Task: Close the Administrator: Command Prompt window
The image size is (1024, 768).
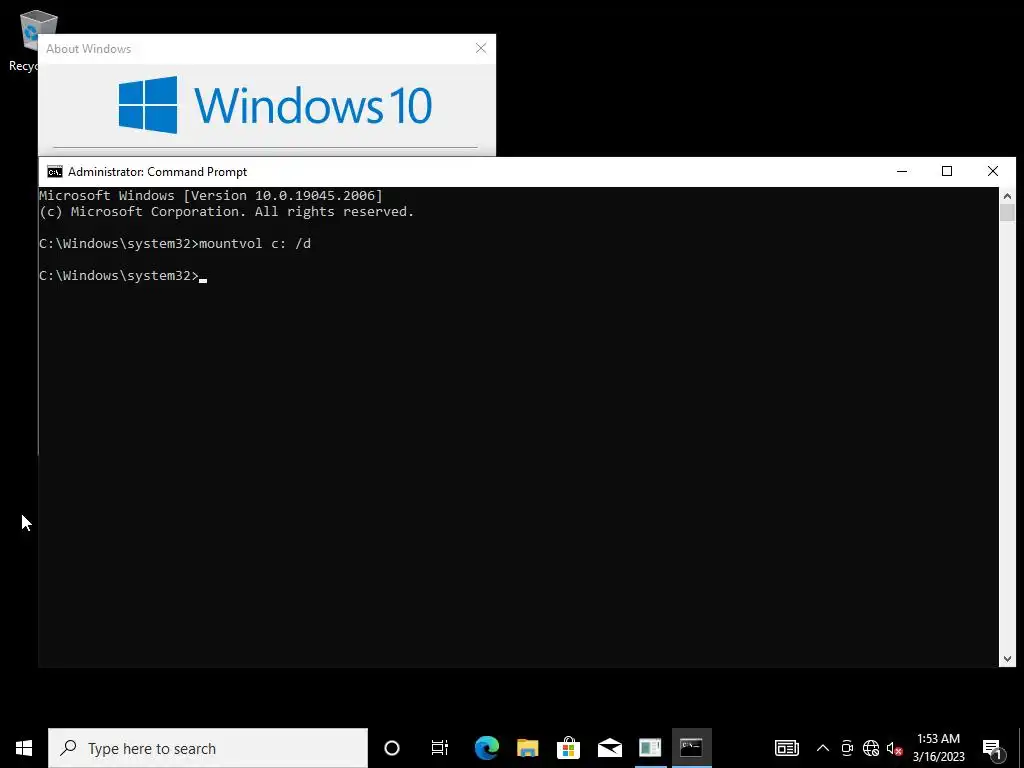Action: (993, 172)
